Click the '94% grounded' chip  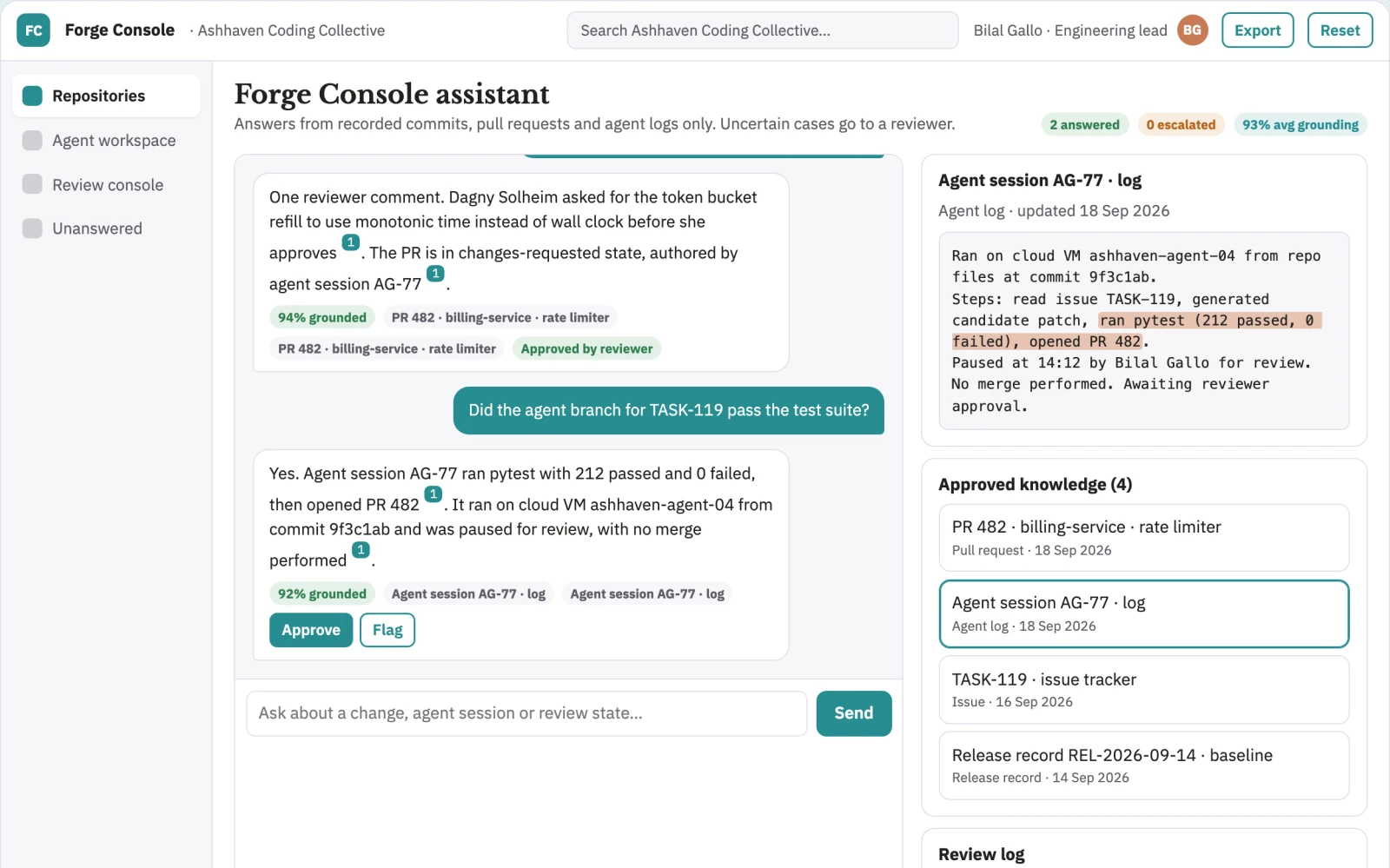[322, 318]
